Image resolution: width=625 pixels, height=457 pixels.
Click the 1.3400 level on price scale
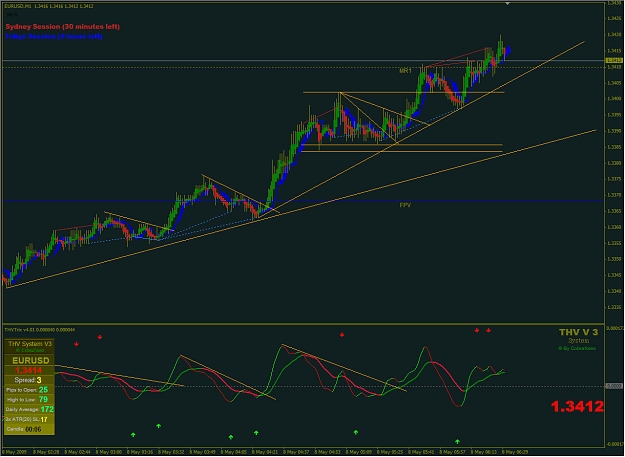[614, 99]
